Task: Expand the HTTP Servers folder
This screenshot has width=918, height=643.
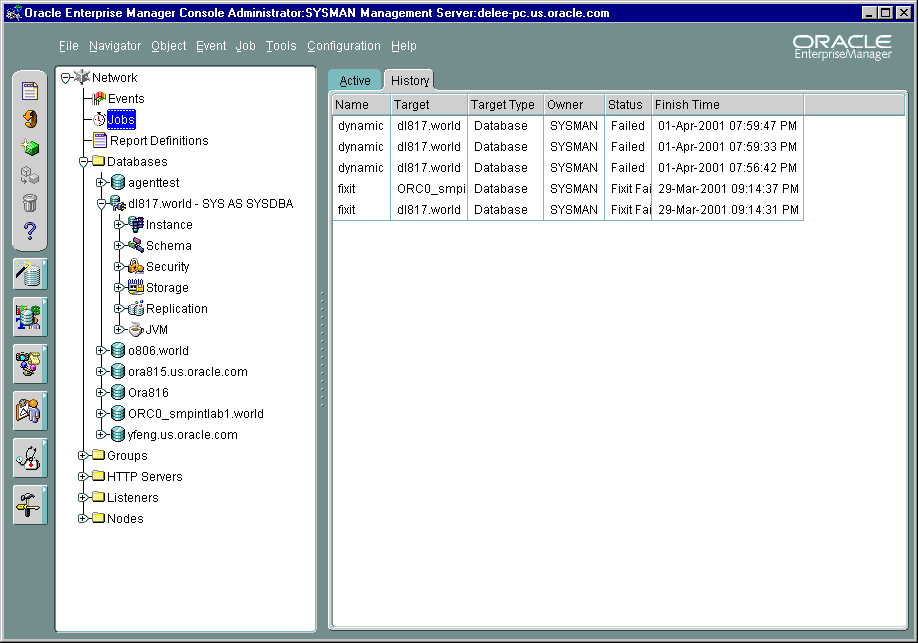Action: (x=83, y=477)
